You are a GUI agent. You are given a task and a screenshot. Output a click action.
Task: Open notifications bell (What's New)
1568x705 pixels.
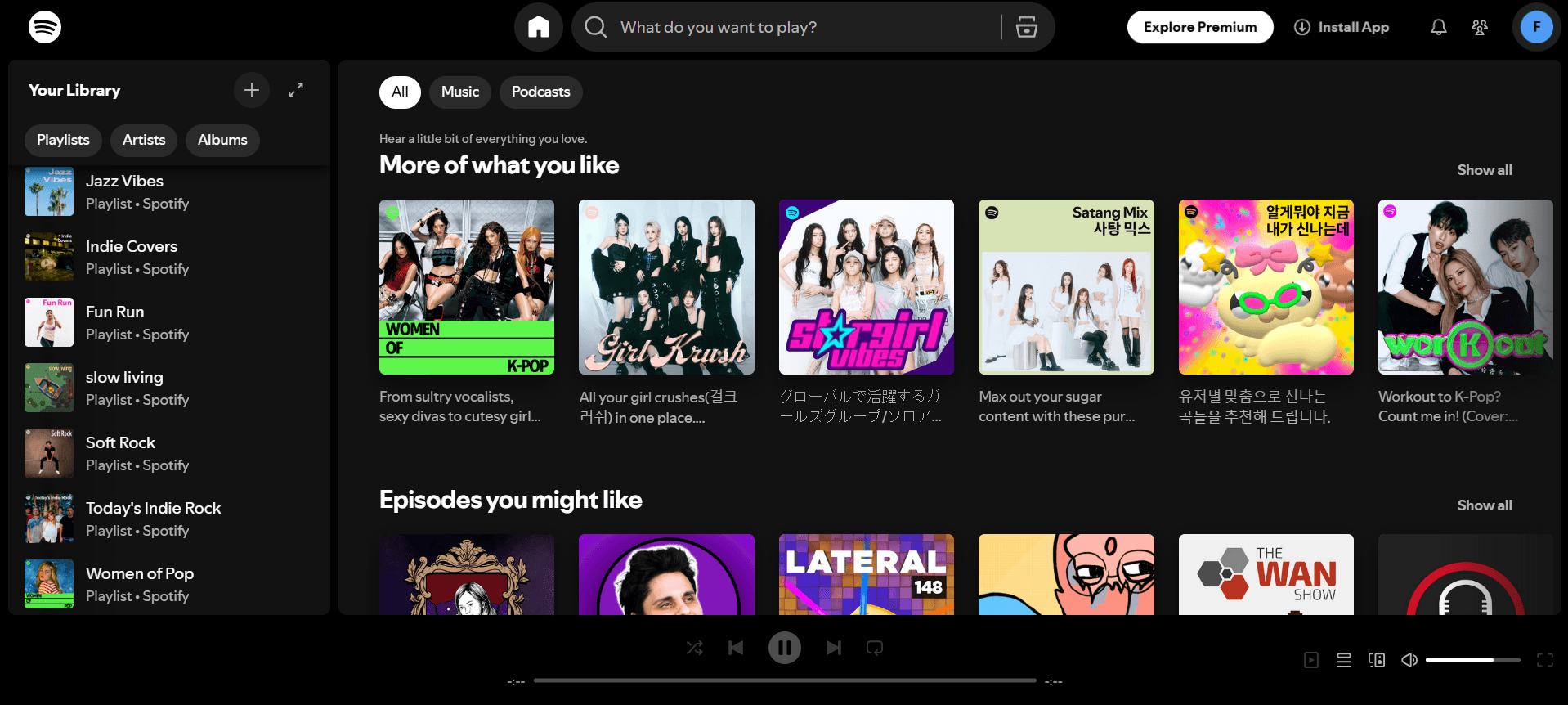click(1439, 27)
